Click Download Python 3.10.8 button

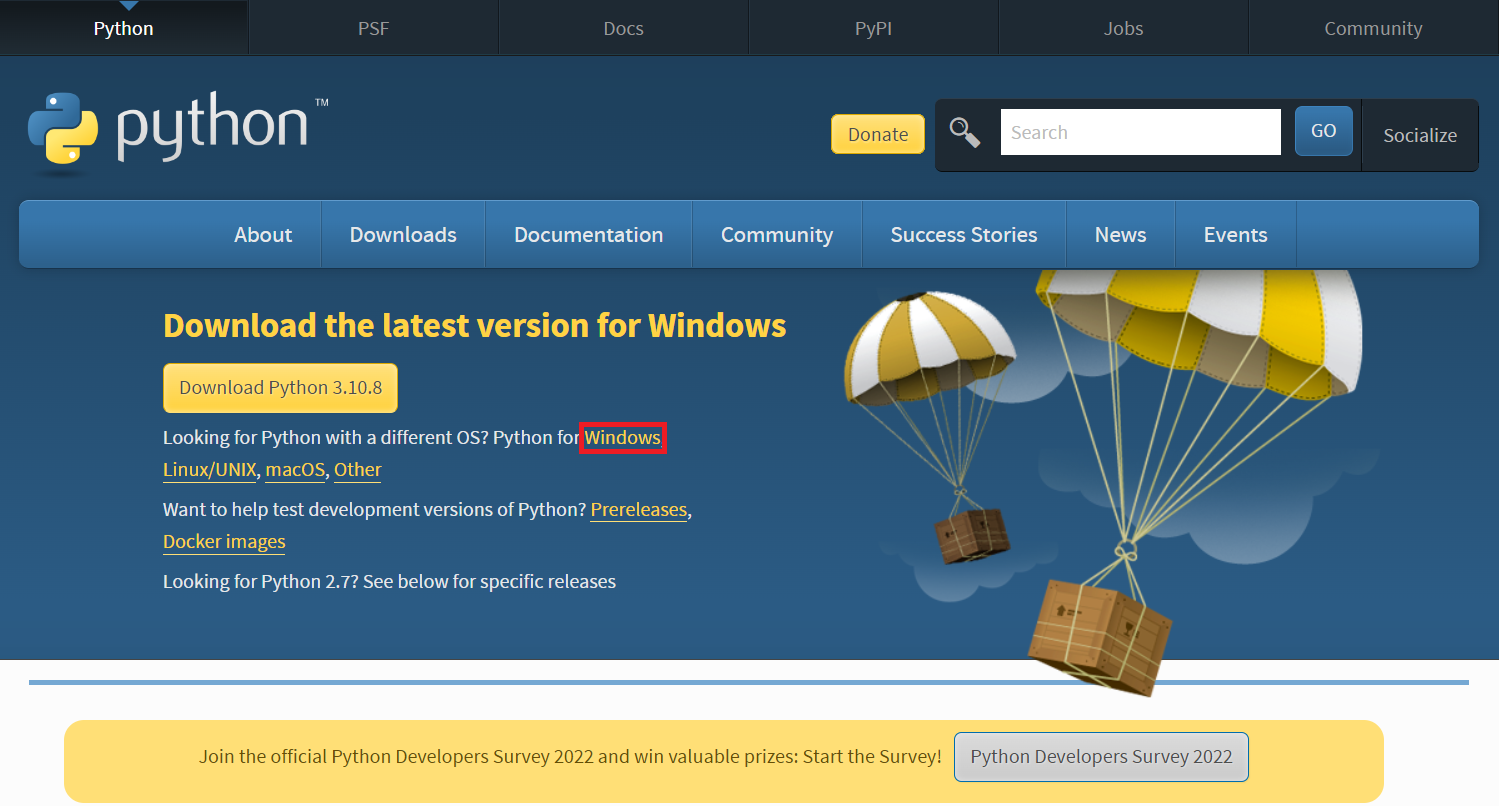(x=280, y=388)
